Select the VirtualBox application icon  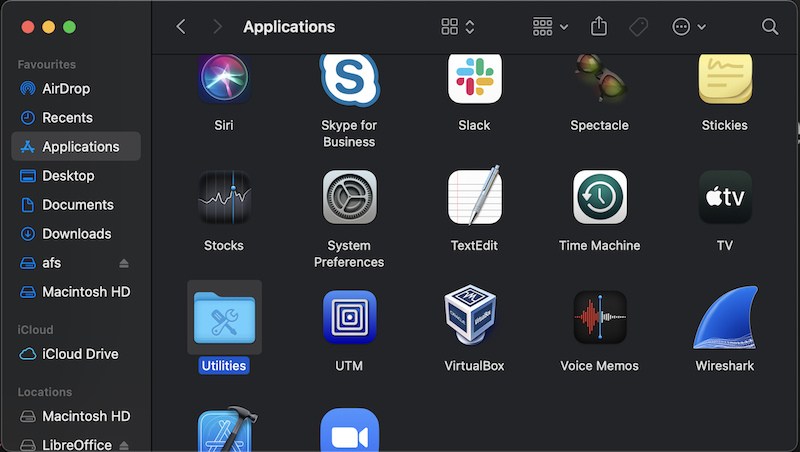[x=475, y=318]
